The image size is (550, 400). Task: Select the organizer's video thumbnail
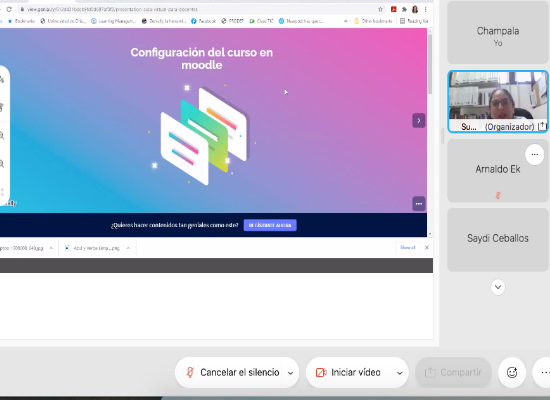coord(498,101)
